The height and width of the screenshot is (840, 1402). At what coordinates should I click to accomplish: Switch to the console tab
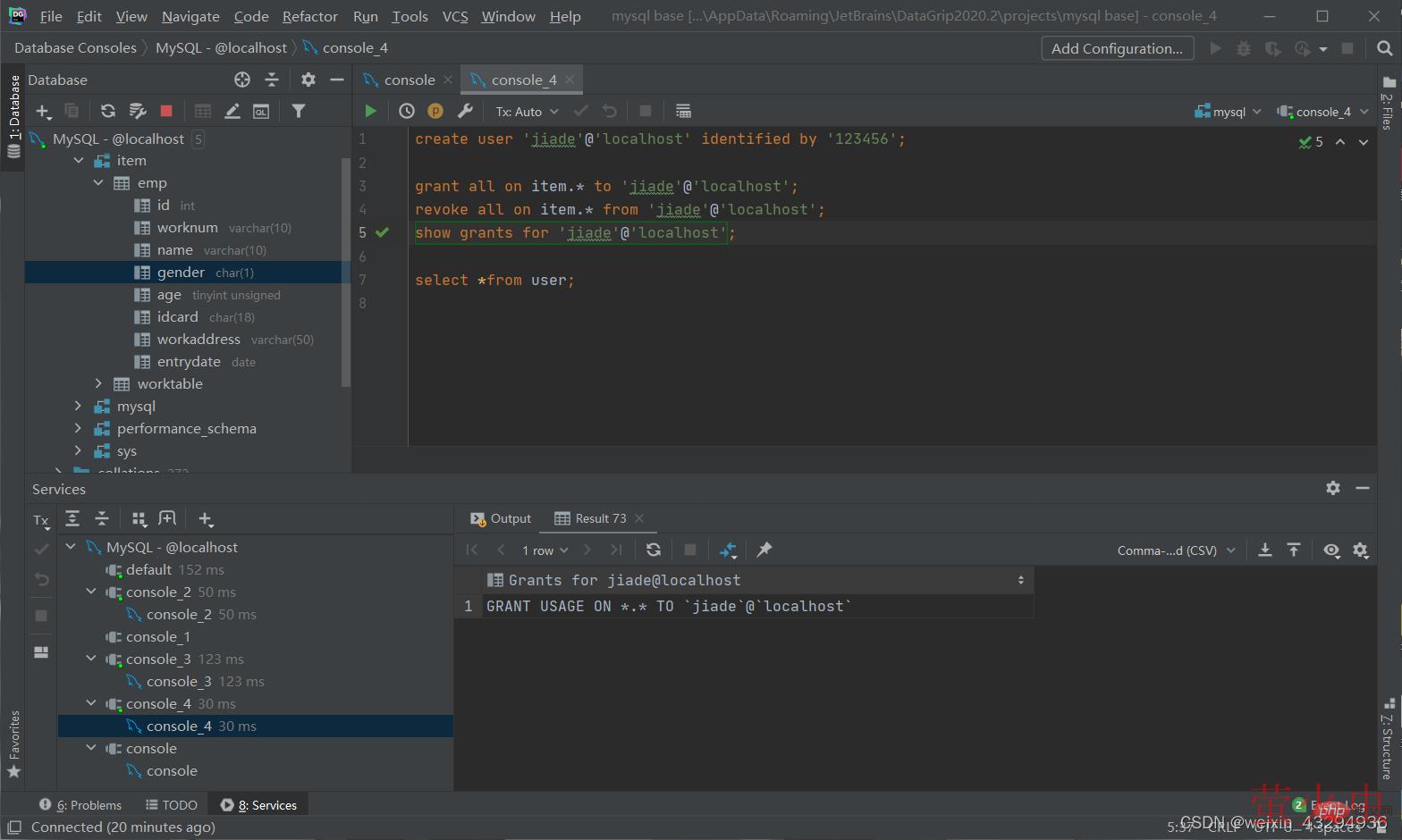click(409, 80)
